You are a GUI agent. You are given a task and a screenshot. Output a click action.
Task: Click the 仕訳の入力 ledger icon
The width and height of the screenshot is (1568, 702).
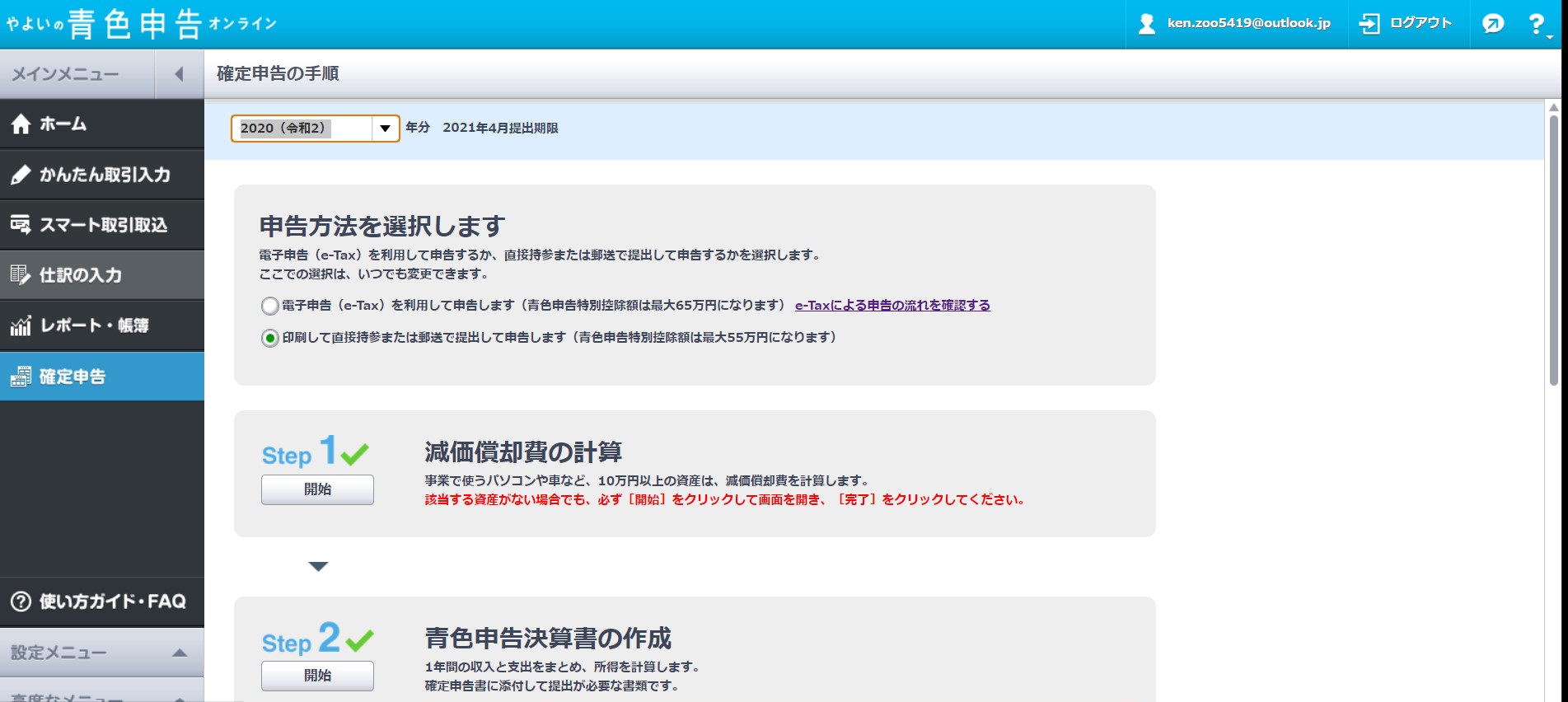[x=21, y=275]
